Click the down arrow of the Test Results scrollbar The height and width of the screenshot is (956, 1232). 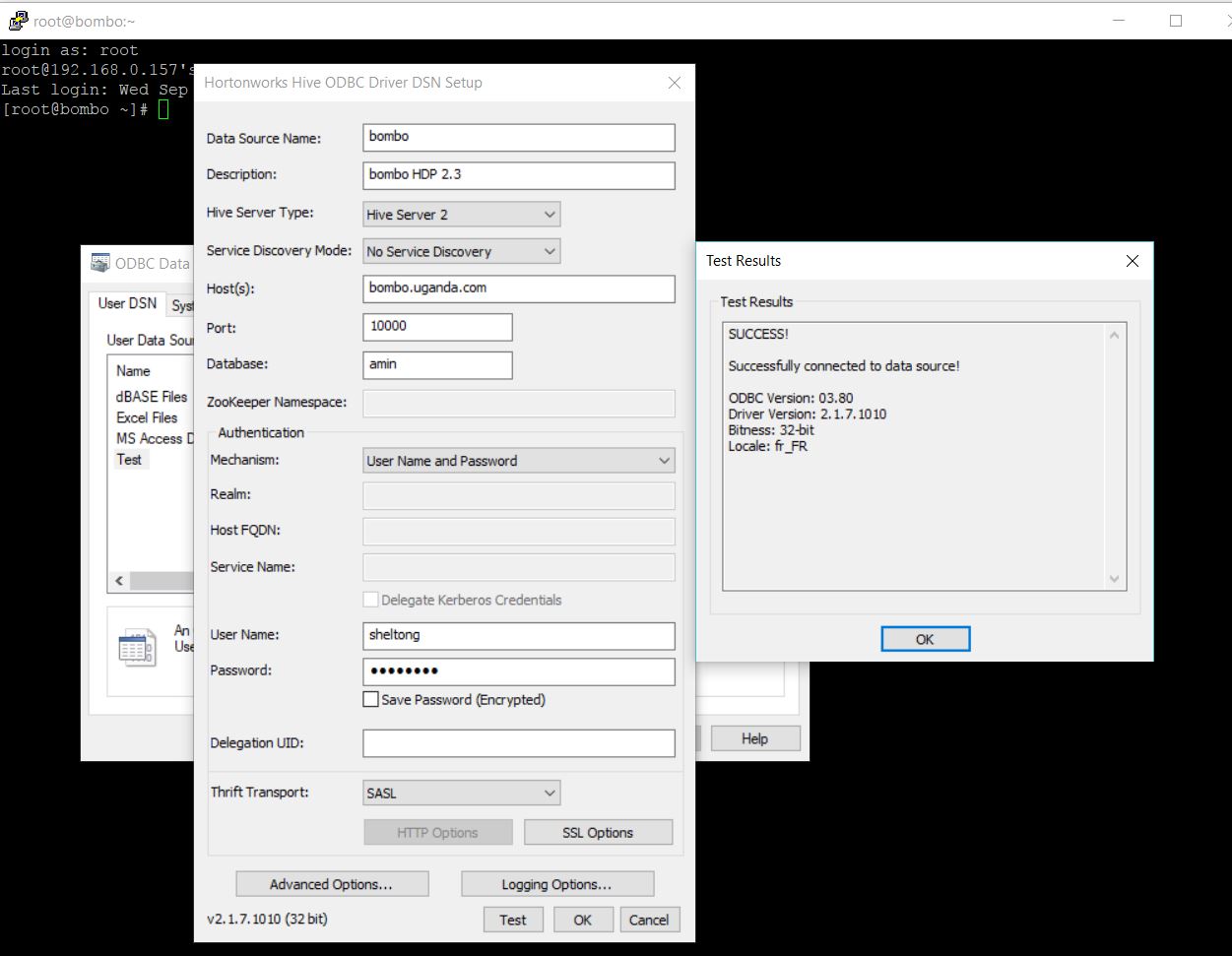click(1114, 579)
